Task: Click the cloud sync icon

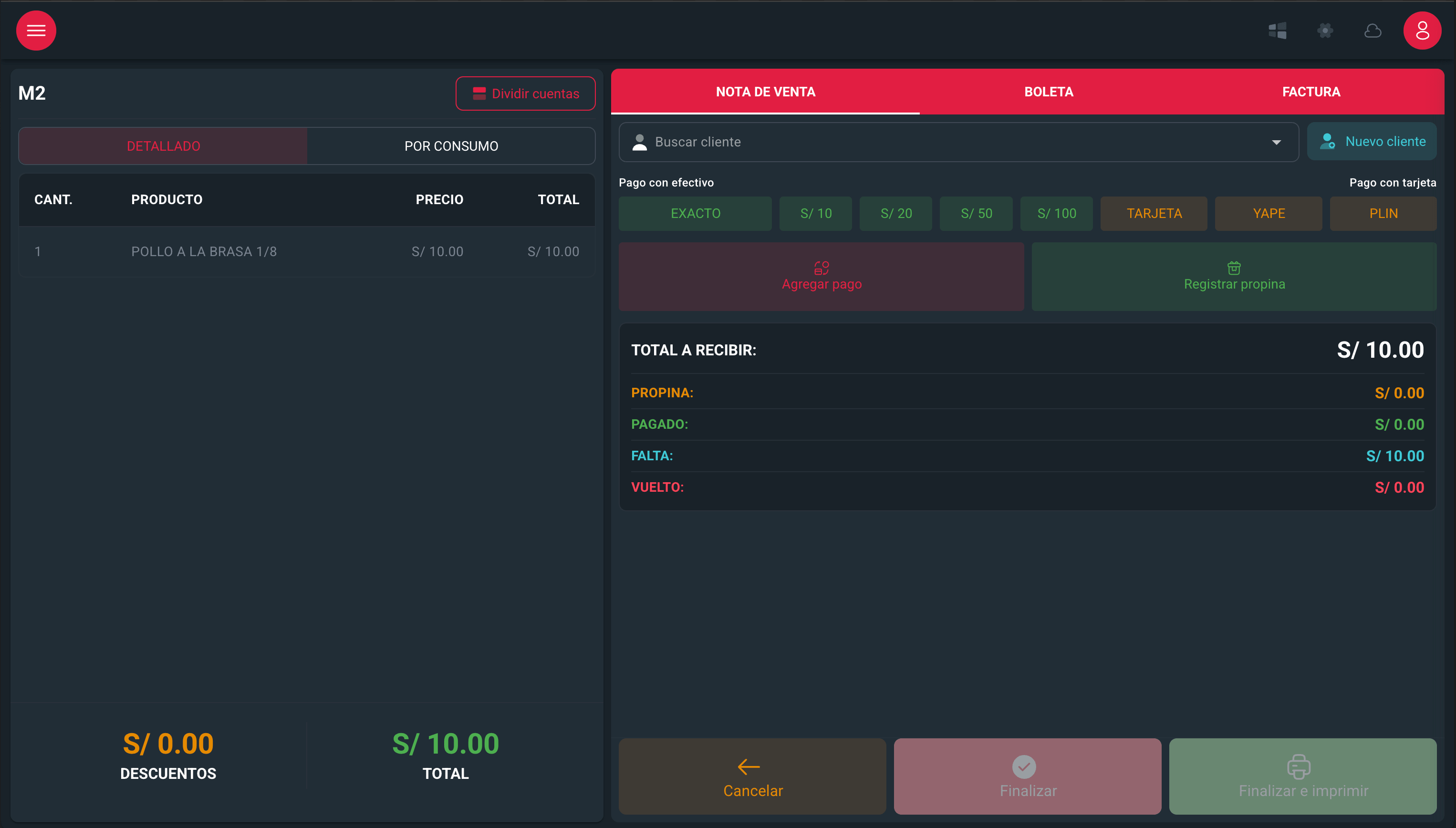Action: 1373,31
